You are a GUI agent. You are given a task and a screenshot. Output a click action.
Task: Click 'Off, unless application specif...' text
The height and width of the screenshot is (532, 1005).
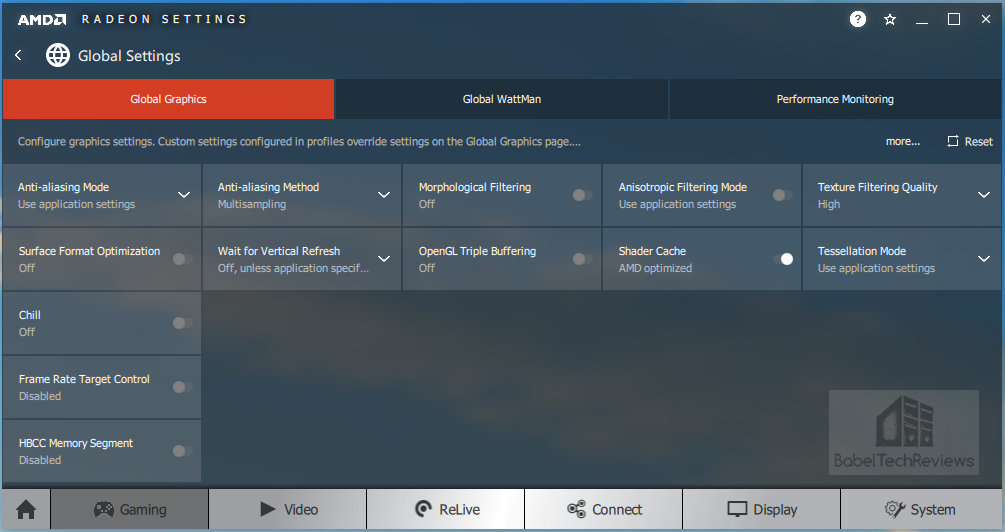coord(293,269)
